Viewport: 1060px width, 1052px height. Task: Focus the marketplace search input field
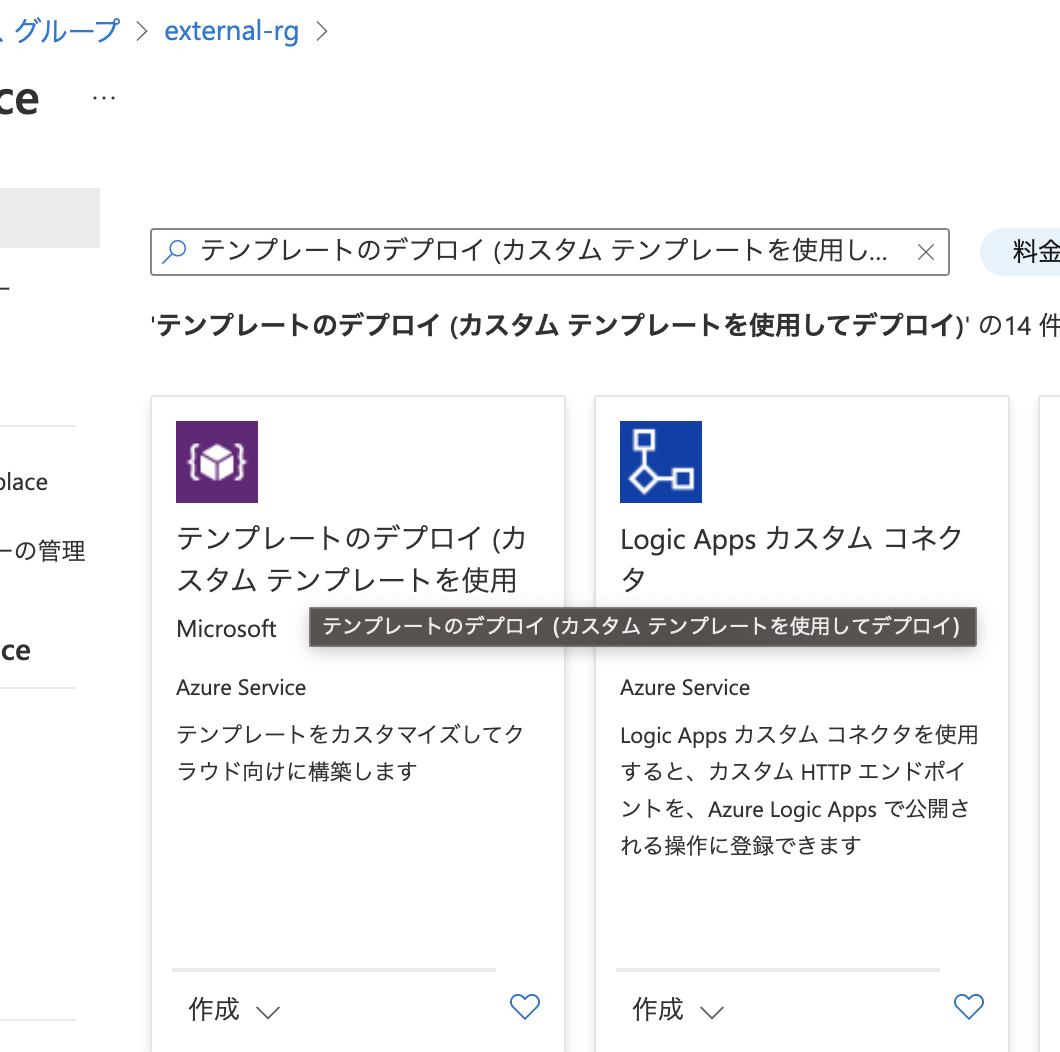(x=550, y=252)
